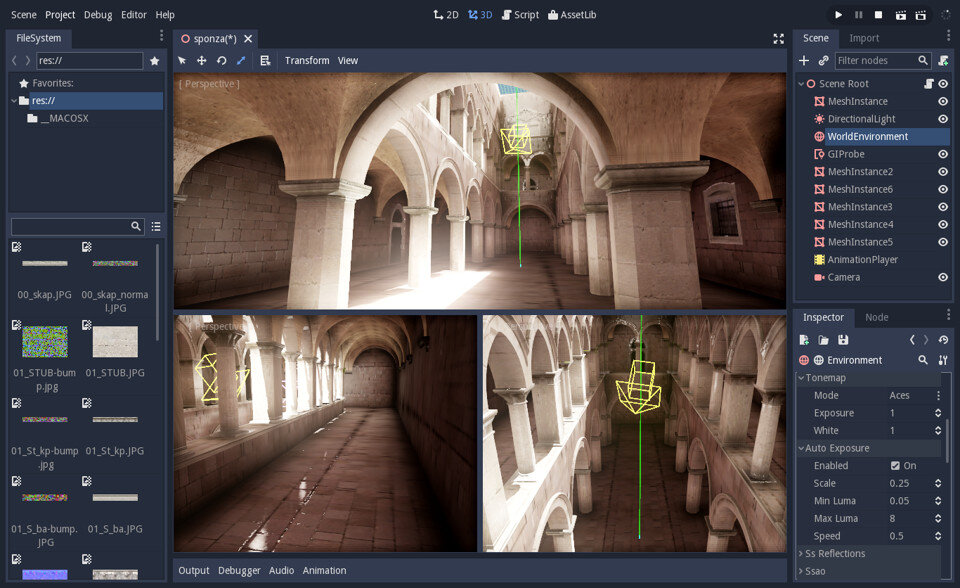Click the list select toolbar icon
Screen dimensions: 960x588
265,61
